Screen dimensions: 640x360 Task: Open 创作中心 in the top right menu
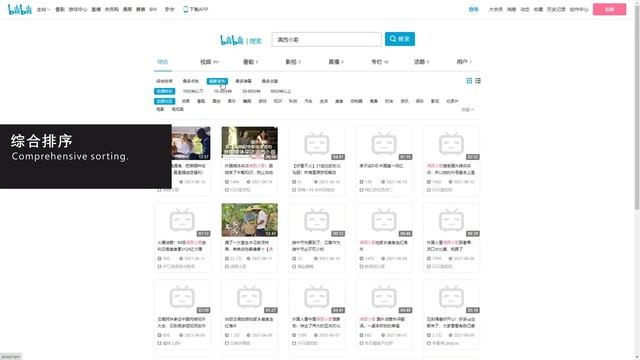(579, 9)
